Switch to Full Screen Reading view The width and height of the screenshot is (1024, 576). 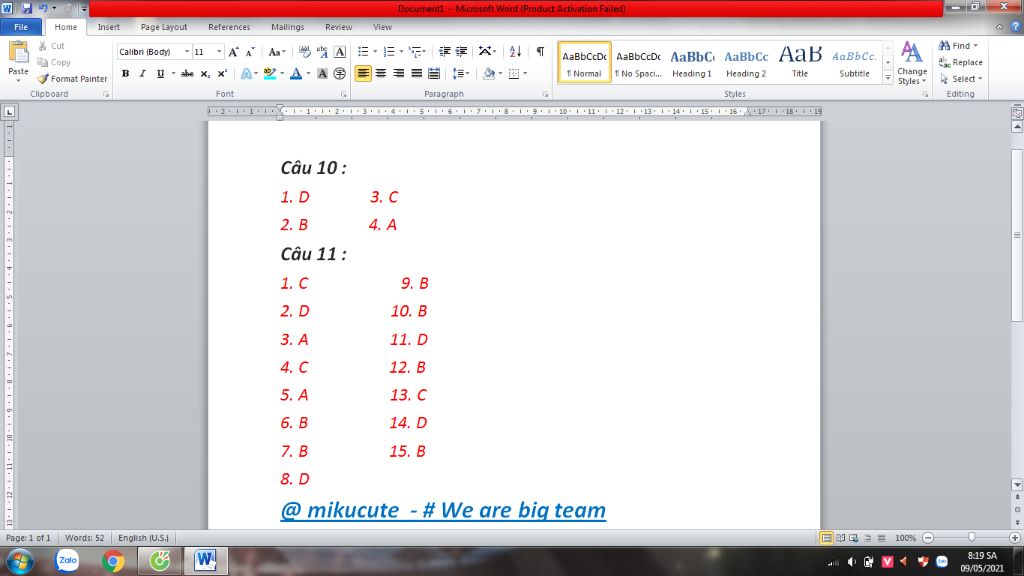[x=840, y=538]
